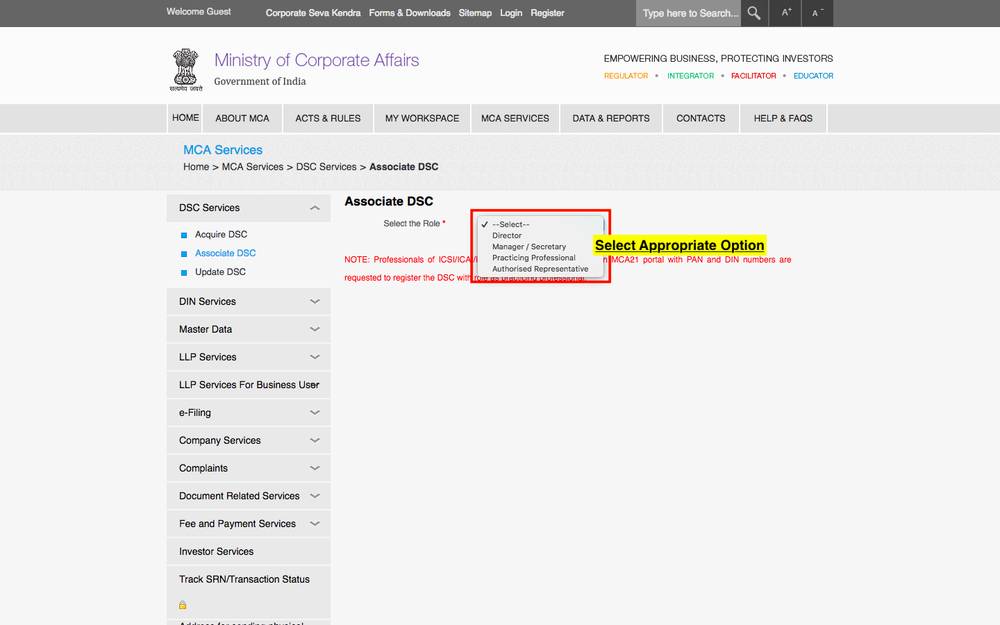The height and width of the screenshot is (625, 1000).
Task: Click the blue bullet beside Update DSC
Action: coord(184,272)
